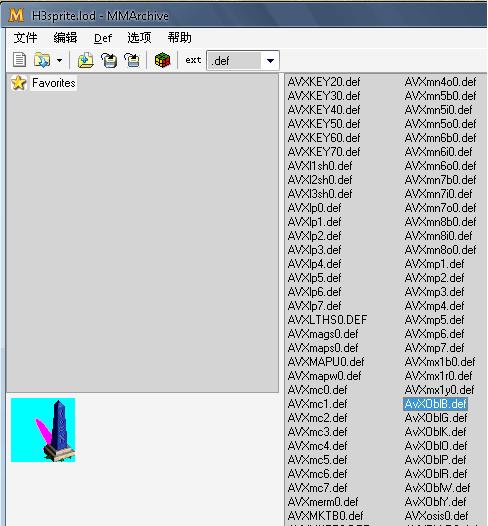Select file AVXmp4.def
This screenshot has height=526, width=488.
pyautogui.click(x=434, y=306)
